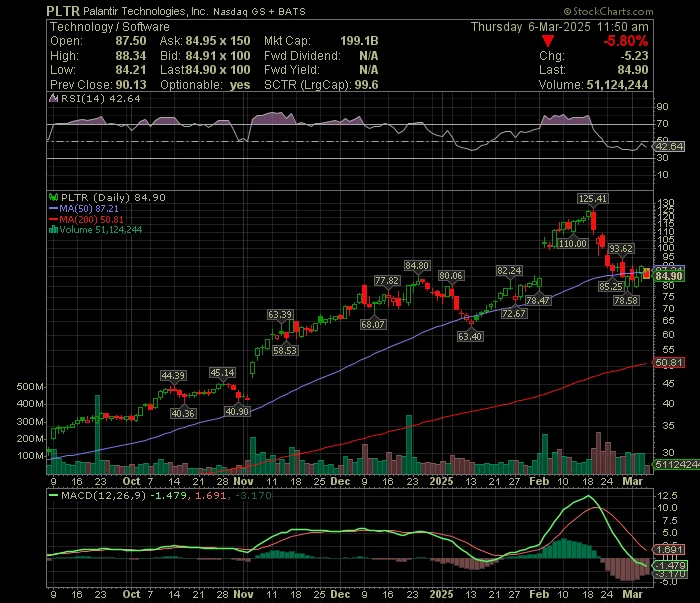Click the Optionable yes field

point(205,85)
